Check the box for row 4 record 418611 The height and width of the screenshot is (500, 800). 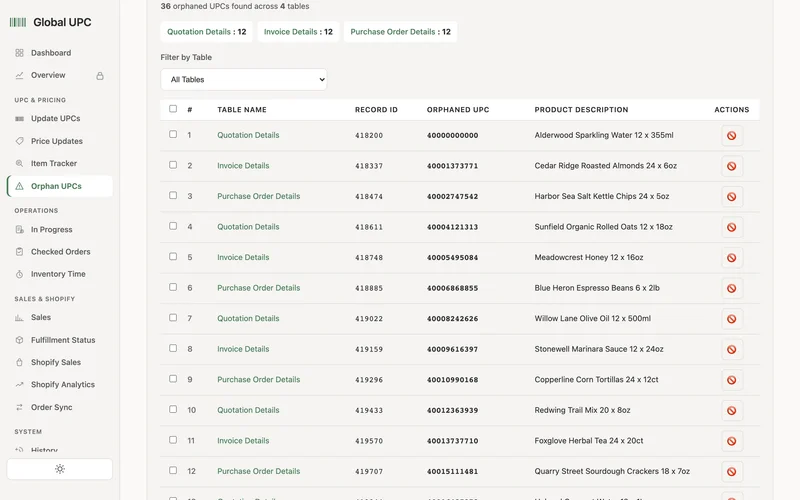point(173,226)
